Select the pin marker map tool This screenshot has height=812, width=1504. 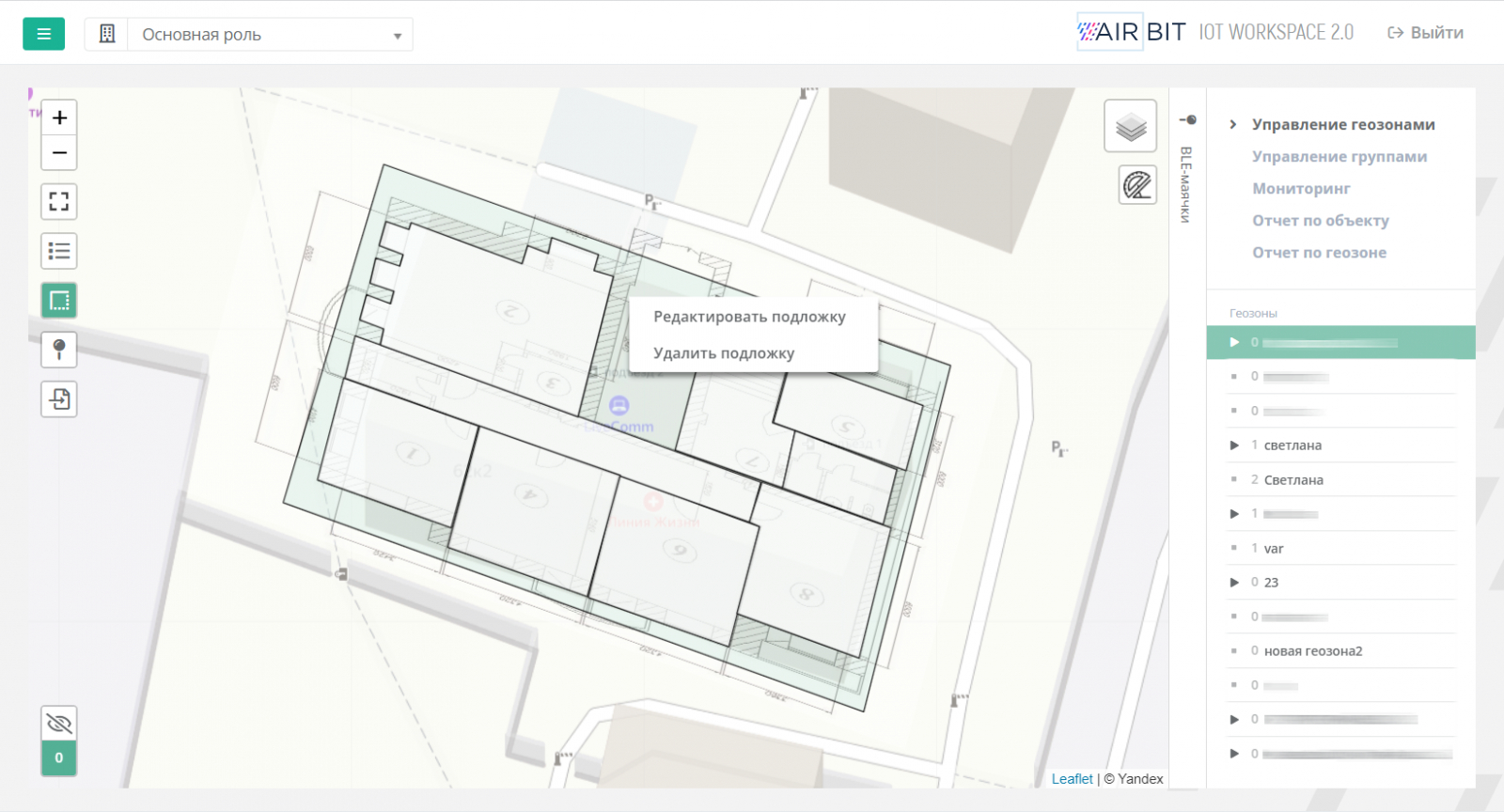[x=59, y=350]
